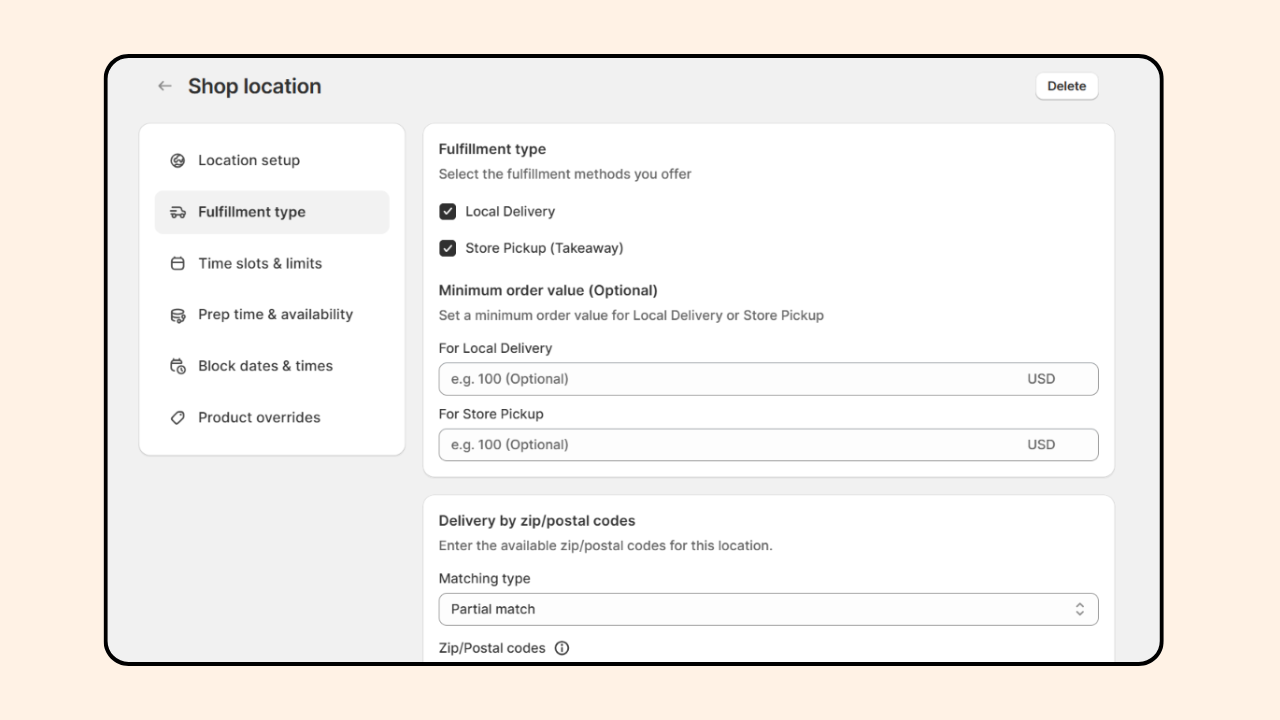Screen dimensions: 1280x720
Task: Click the Block dates & times icon
Action: pos(178,366)
